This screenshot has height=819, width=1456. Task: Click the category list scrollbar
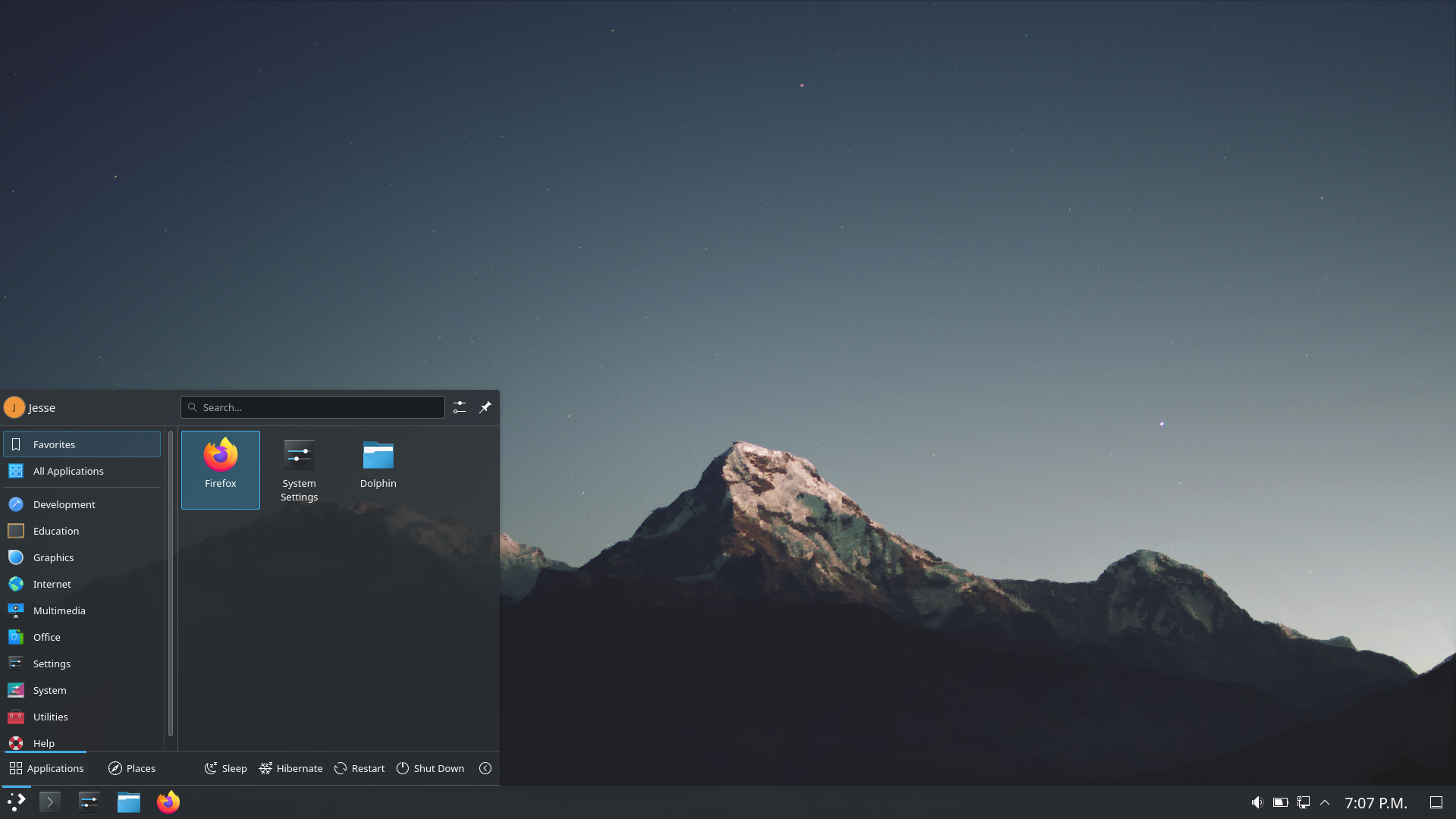tap(171, 584)
